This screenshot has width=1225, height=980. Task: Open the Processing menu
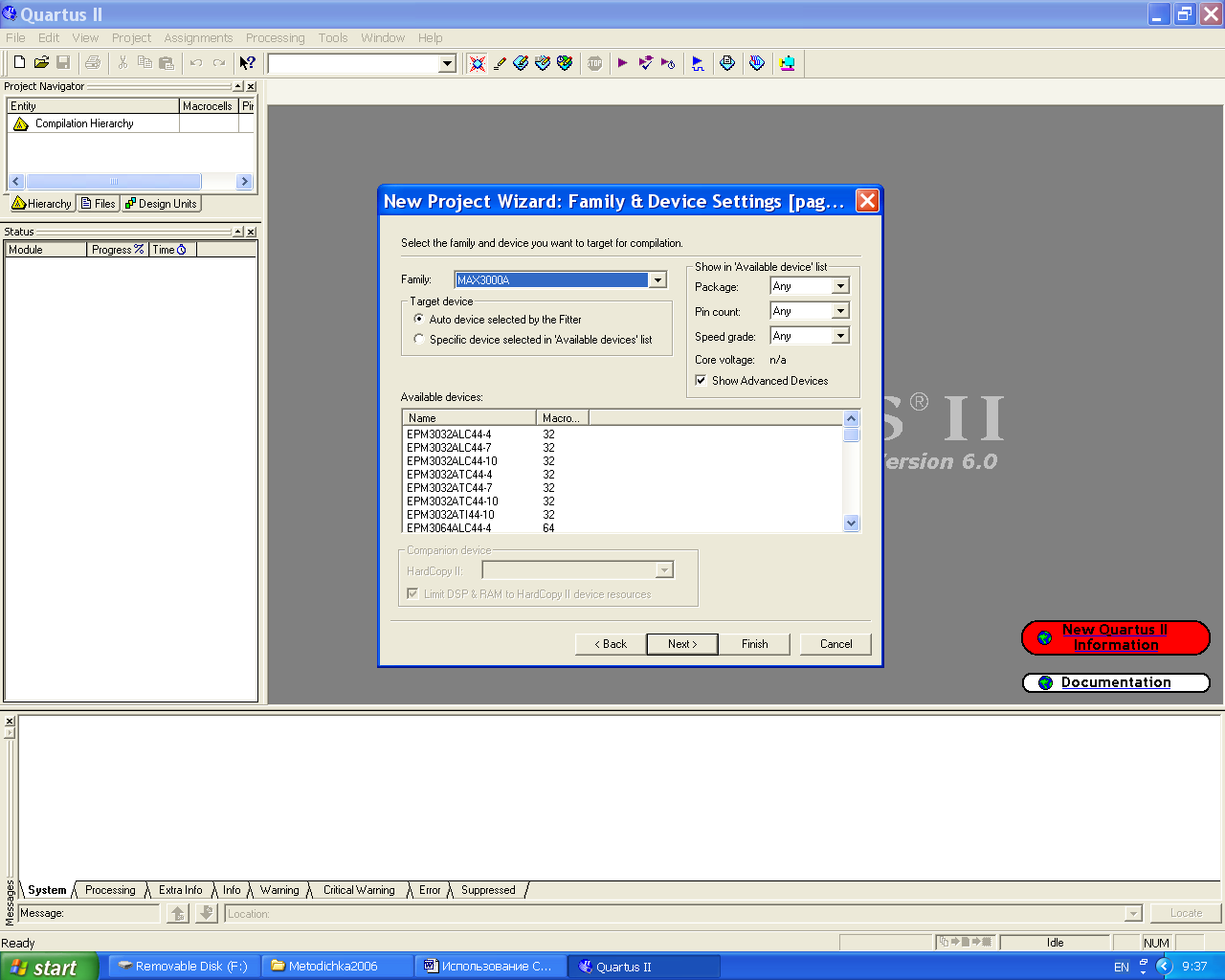tap(276, 37)
